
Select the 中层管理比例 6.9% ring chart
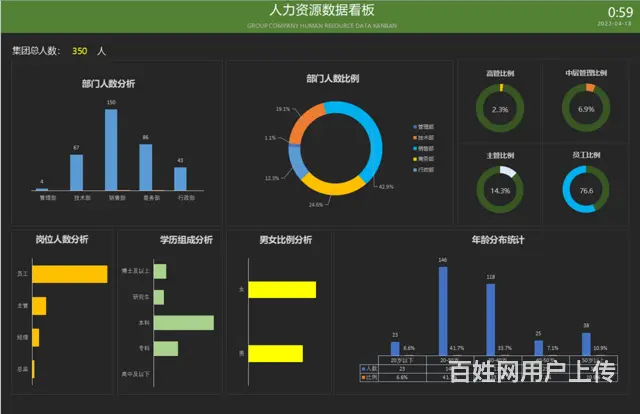click(x=586, y=108)
